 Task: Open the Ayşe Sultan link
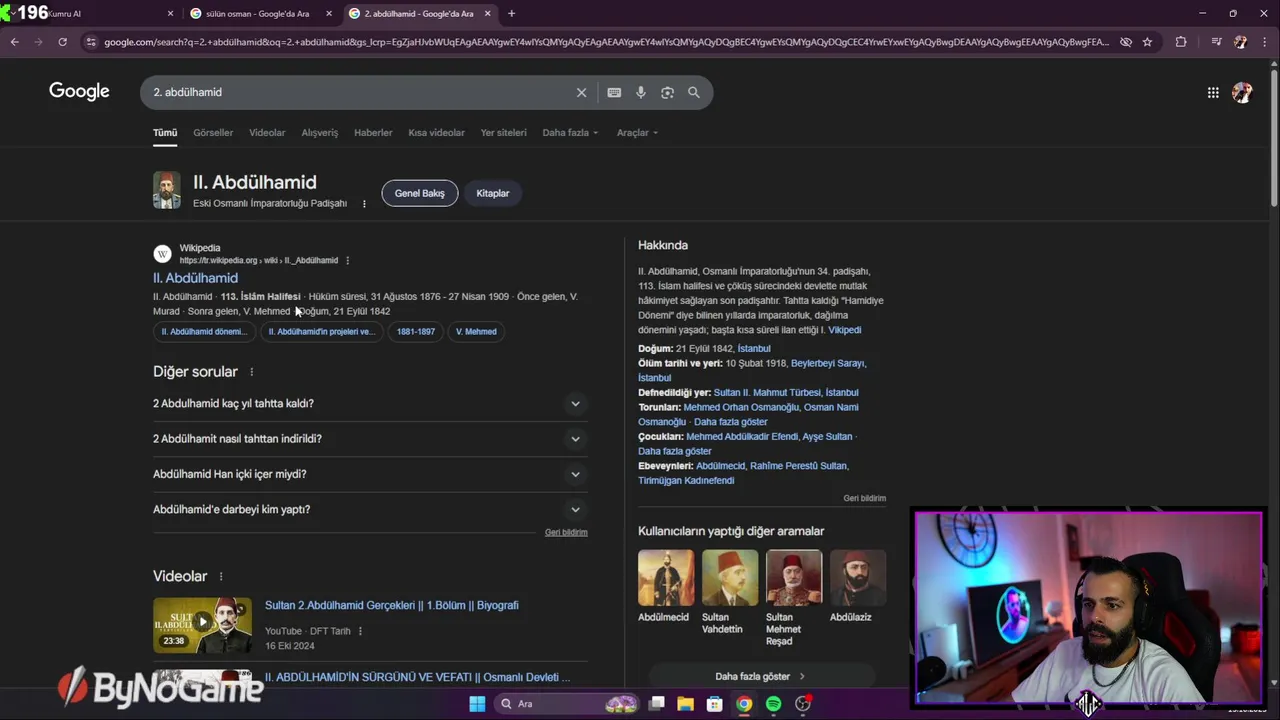[x=827, y=436]
